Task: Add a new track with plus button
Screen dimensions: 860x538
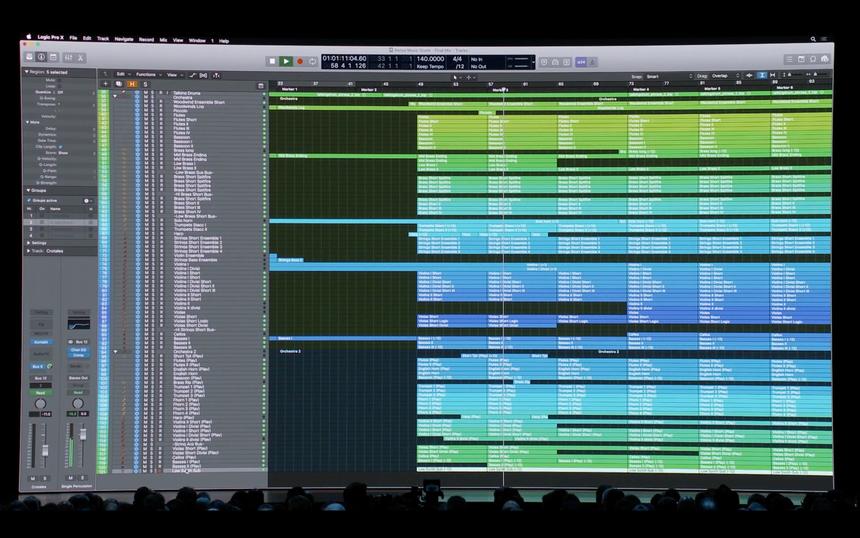Action: click(x=105, y=83)
